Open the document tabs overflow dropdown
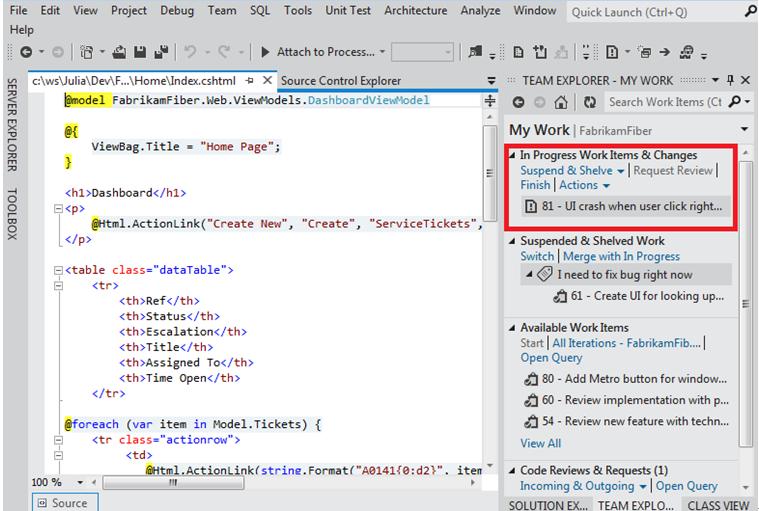Image resolution: width=759 pixels, height=511 pixels. (491, 81)
